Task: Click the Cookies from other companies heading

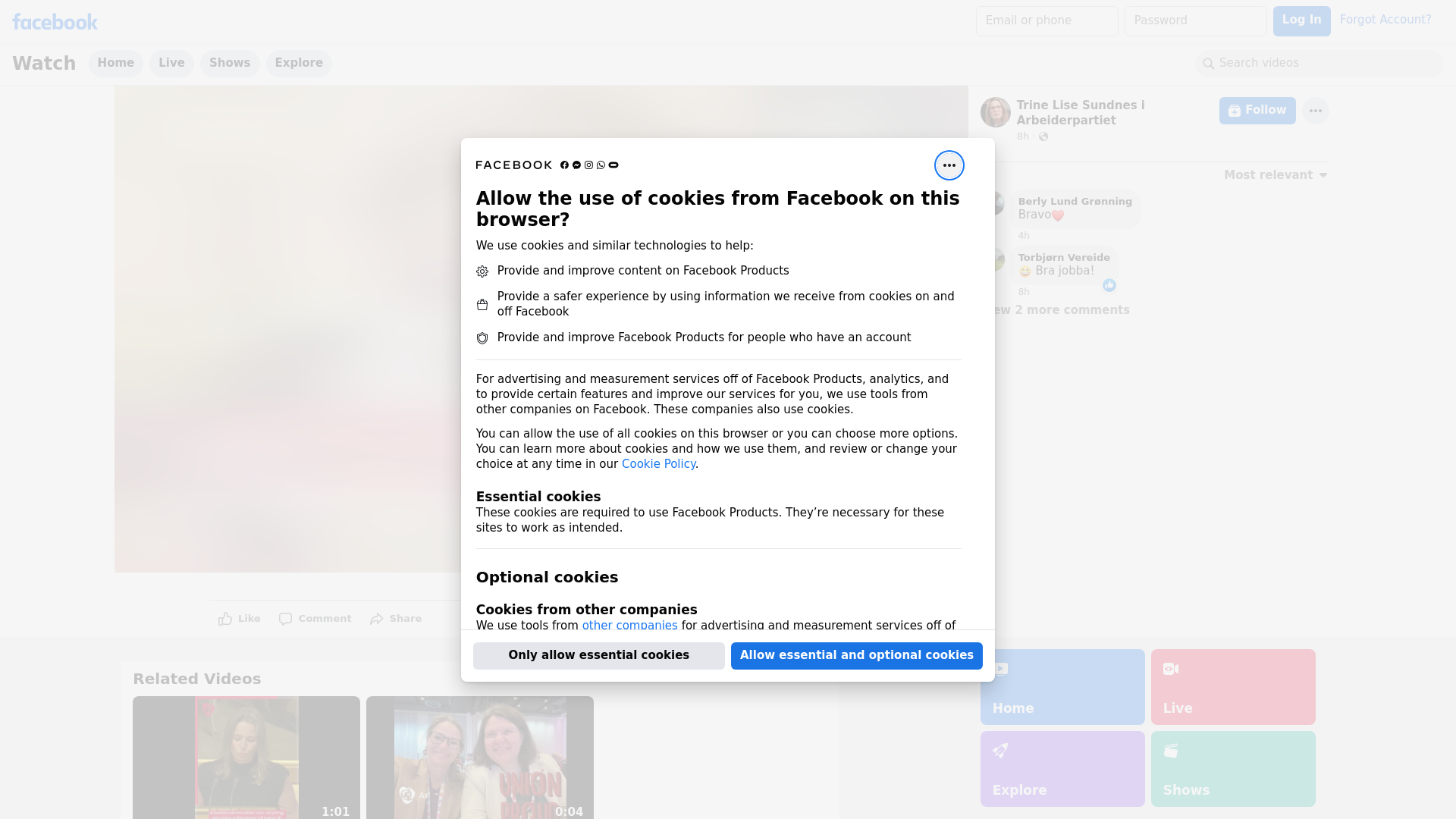Action: [x=586, y=610]
